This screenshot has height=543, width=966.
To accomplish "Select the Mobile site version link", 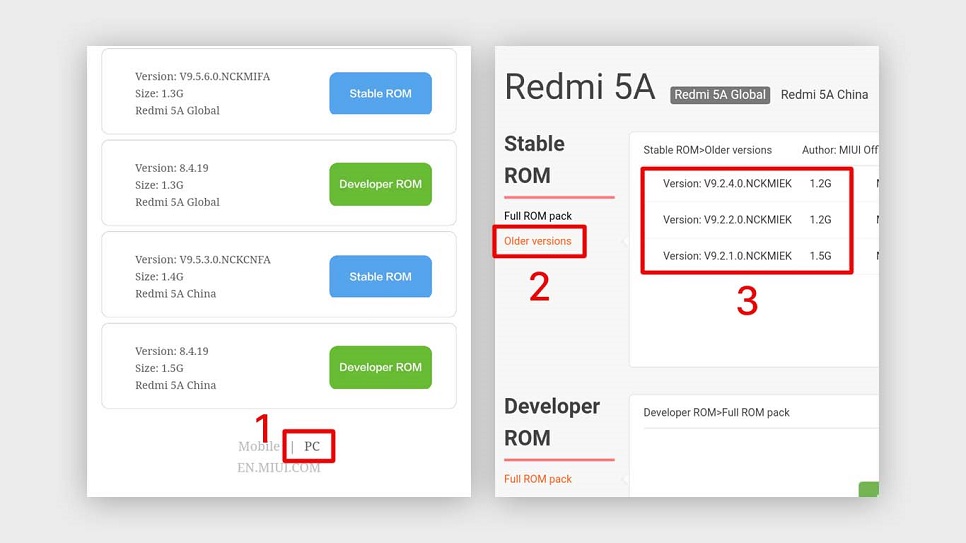I will click(x=259, y=446).
